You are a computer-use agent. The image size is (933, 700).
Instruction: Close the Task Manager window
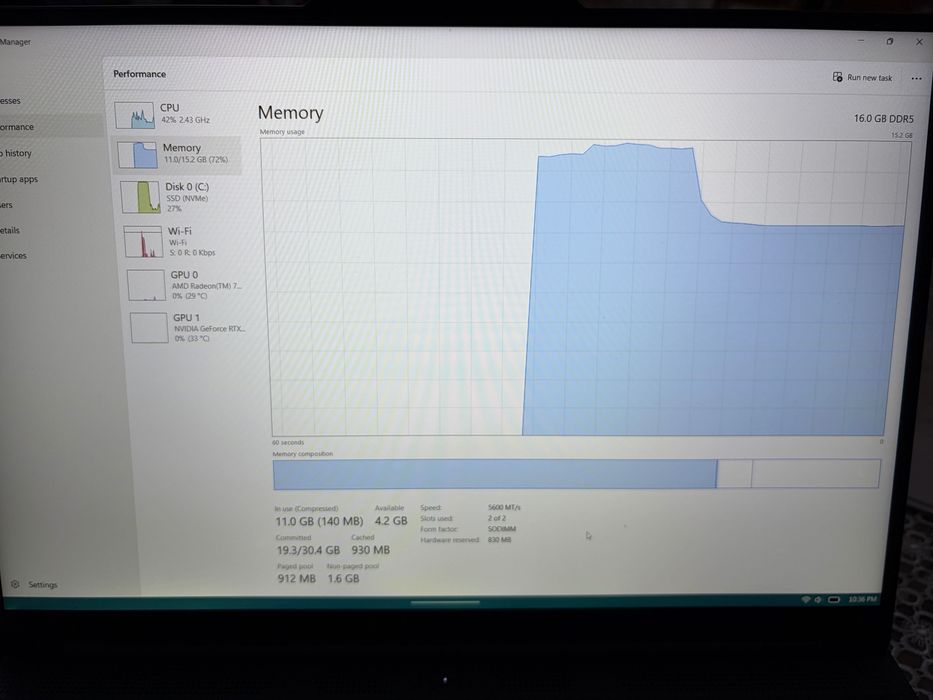click(919, 42)
